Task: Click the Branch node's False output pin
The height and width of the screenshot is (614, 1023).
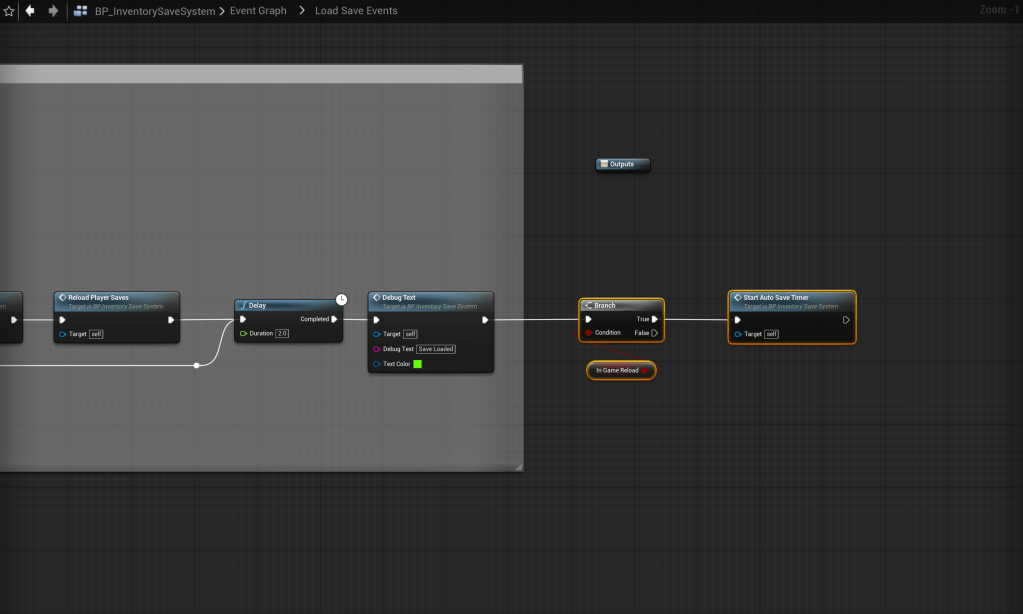Action: click(x=654, y=333)
